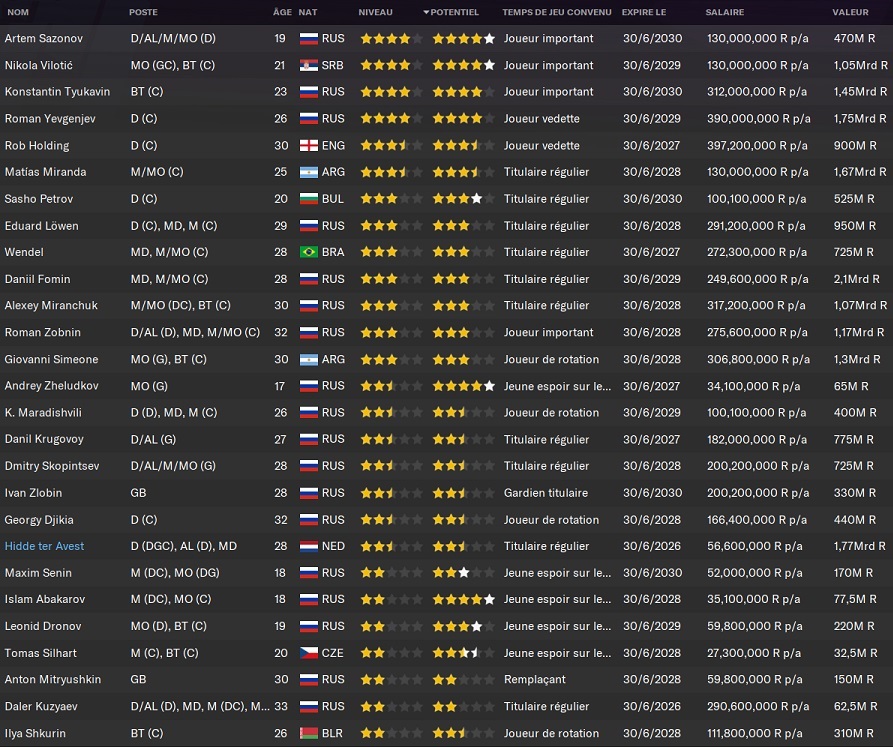The height and width of the screenshot is (747, 893).
Task: Click the Belarus flag for Ilya Shkurin
Action: 308,733
